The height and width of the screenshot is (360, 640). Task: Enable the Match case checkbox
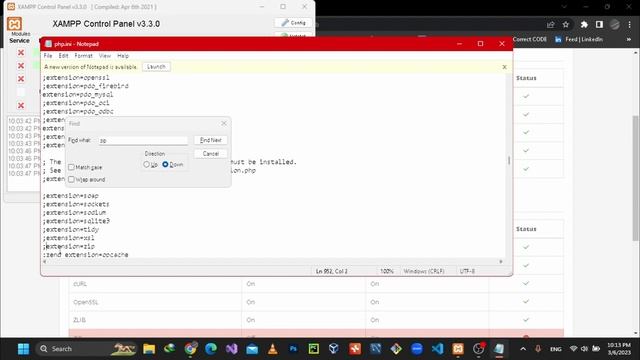[71, 167]
